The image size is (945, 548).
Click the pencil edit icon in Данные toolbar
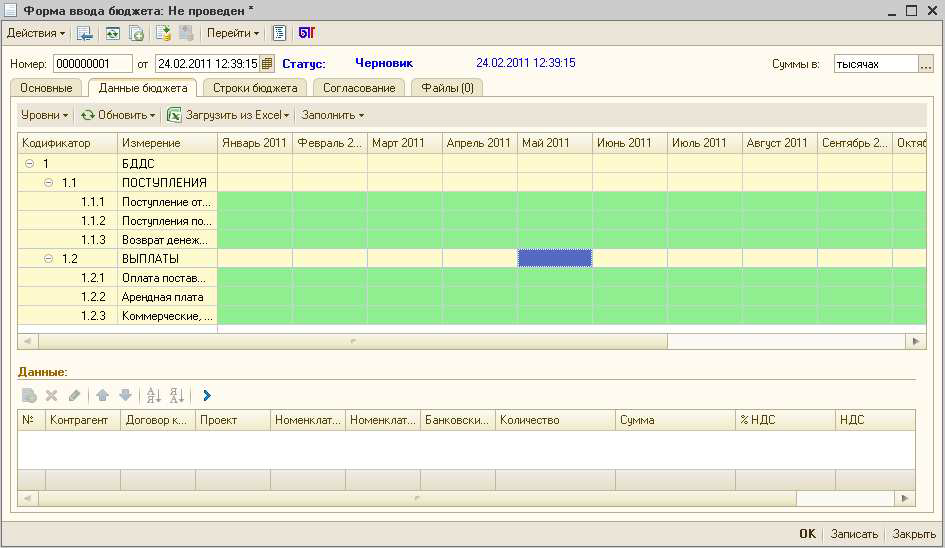coord(74,396)
